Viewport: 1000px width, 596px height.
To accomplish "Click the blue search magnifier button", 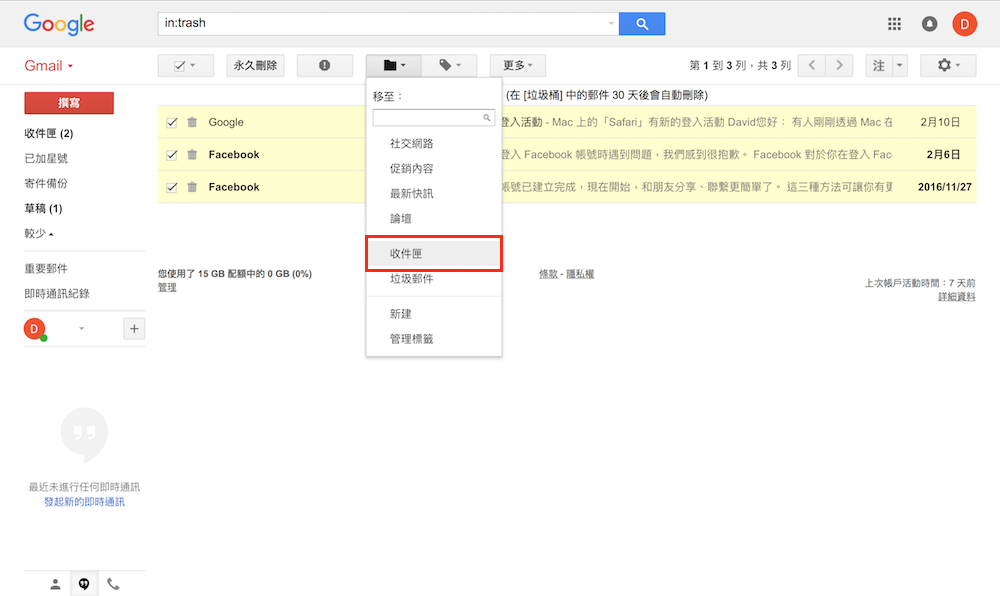I will 641,24.
